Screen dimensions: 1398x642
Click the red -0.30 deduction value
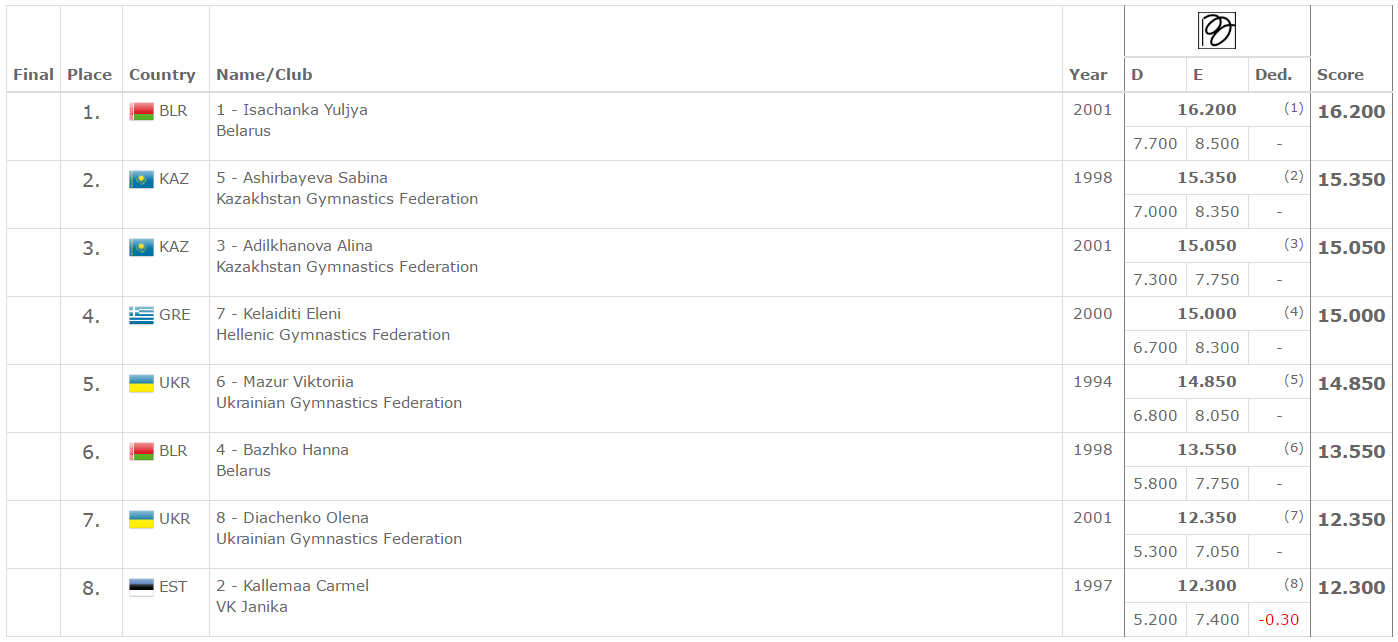(x=1279, y=620)
